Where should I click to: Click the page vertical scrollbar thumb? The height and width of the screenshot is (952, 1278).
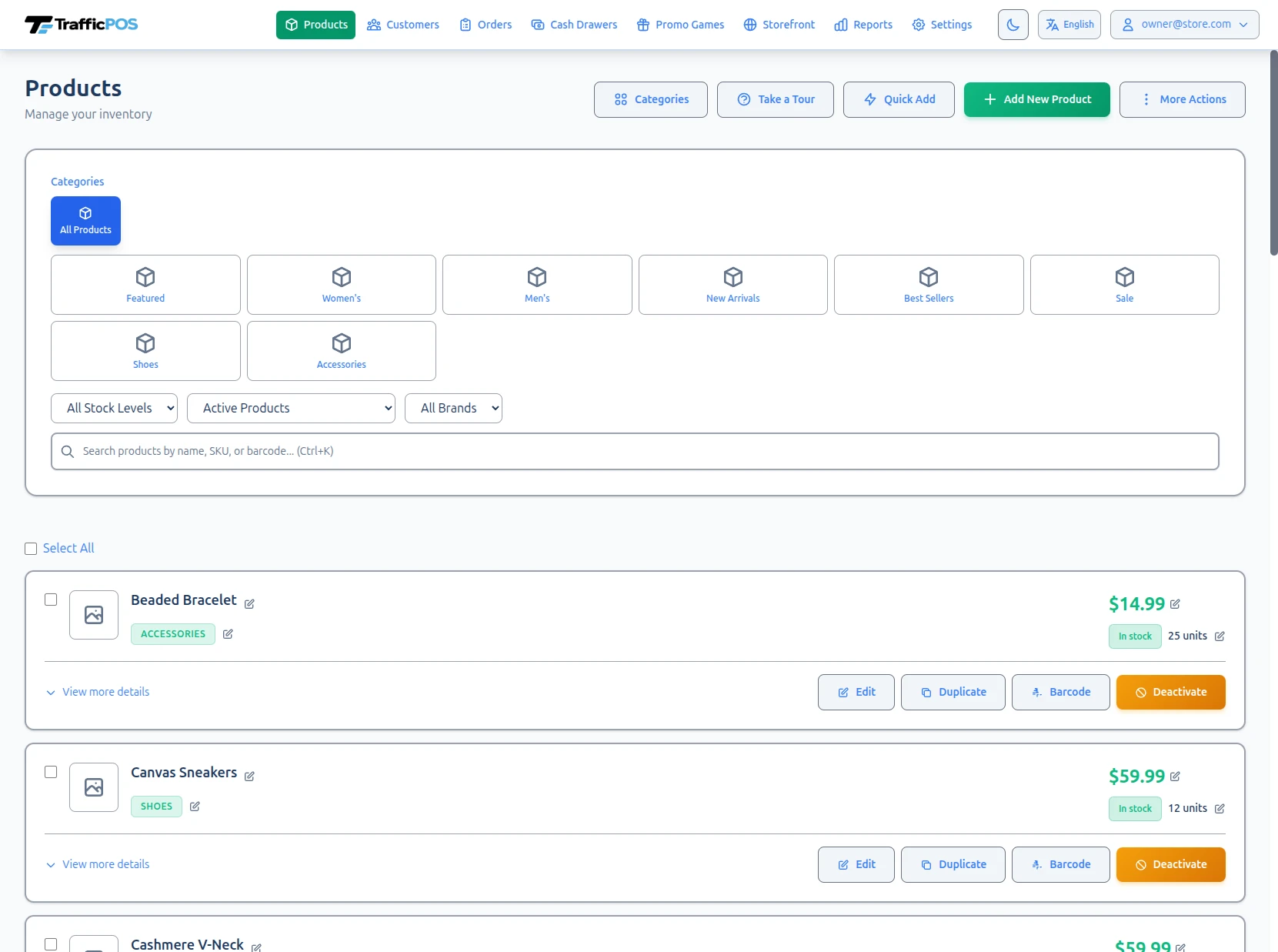(x=1273, y=152)
